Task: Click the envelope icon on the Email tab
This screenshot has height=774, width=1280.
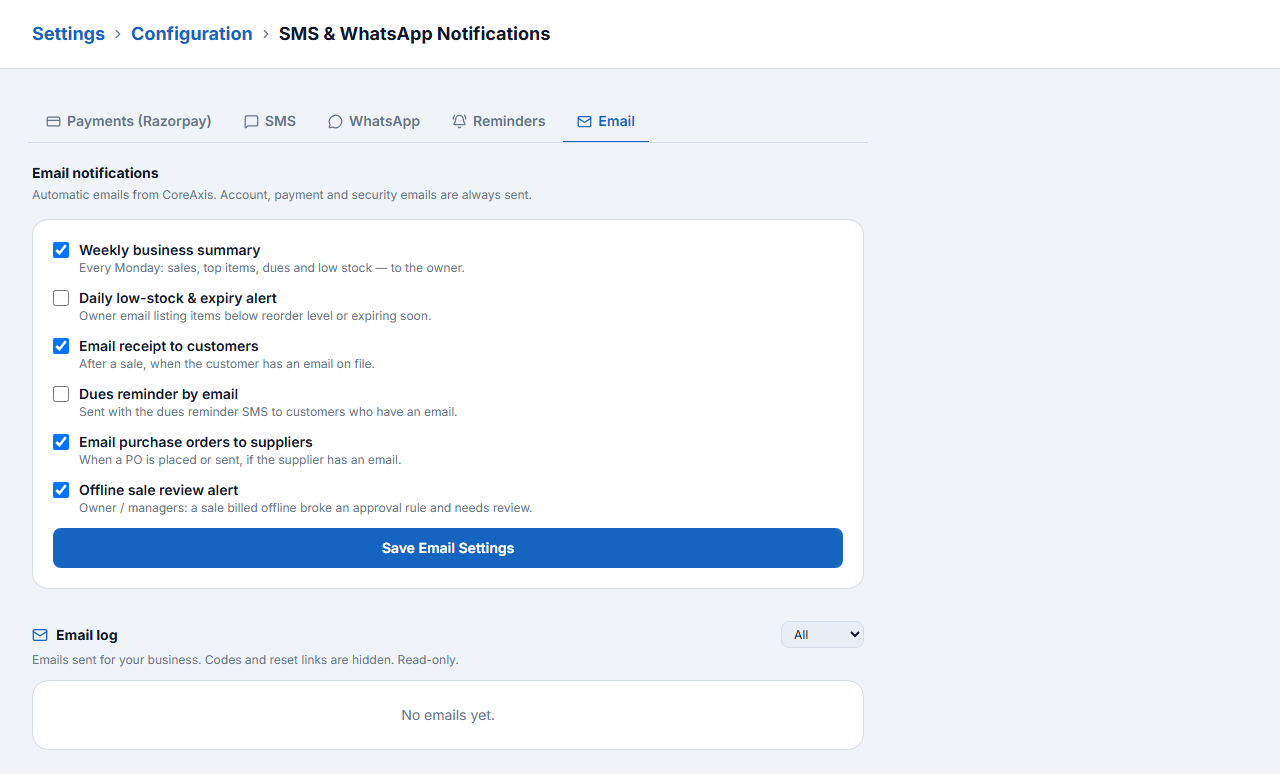Action: click(x=585, y=121)
